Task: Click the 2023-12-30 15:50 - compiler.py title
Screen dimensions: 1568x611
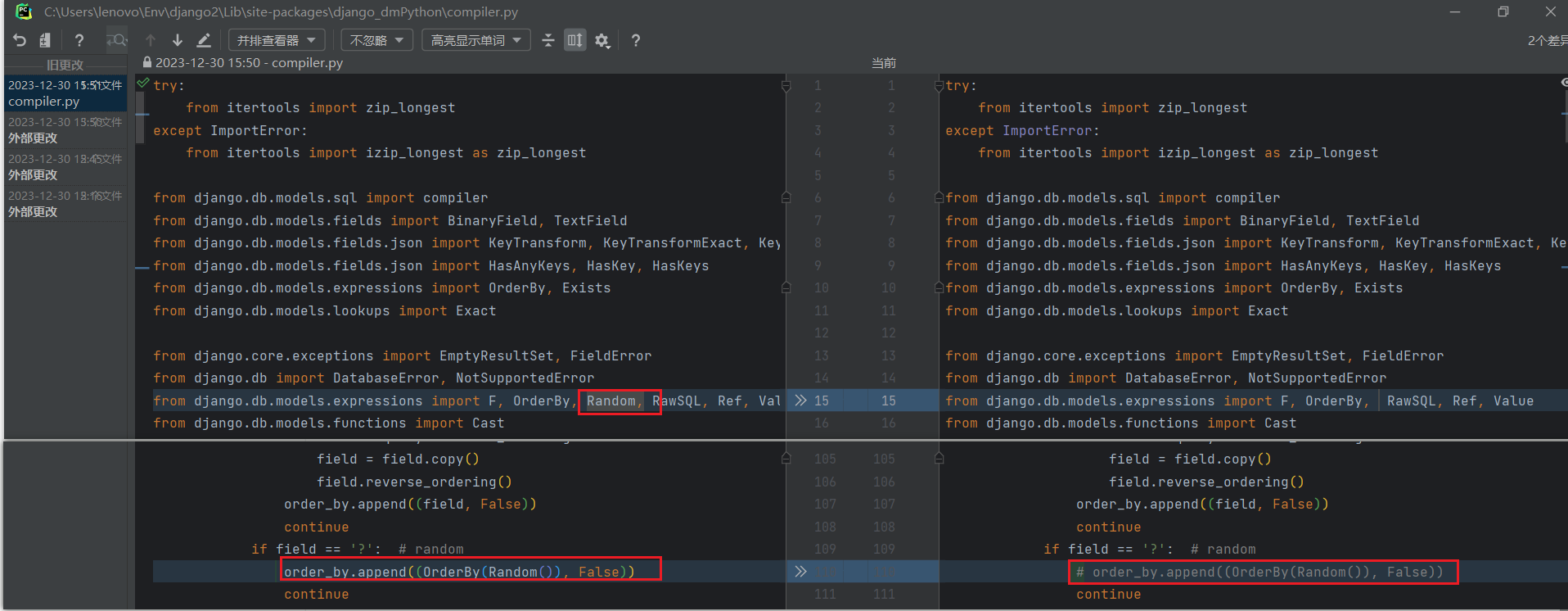Action: click(249, 62)
